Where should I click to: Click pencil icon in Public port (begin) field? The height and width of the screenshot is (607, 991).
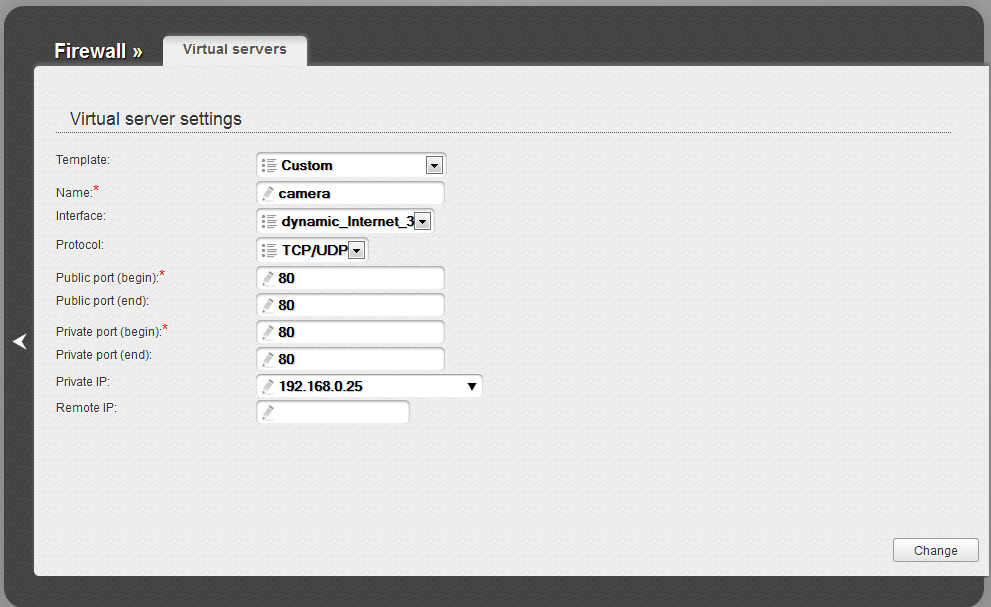268,279
